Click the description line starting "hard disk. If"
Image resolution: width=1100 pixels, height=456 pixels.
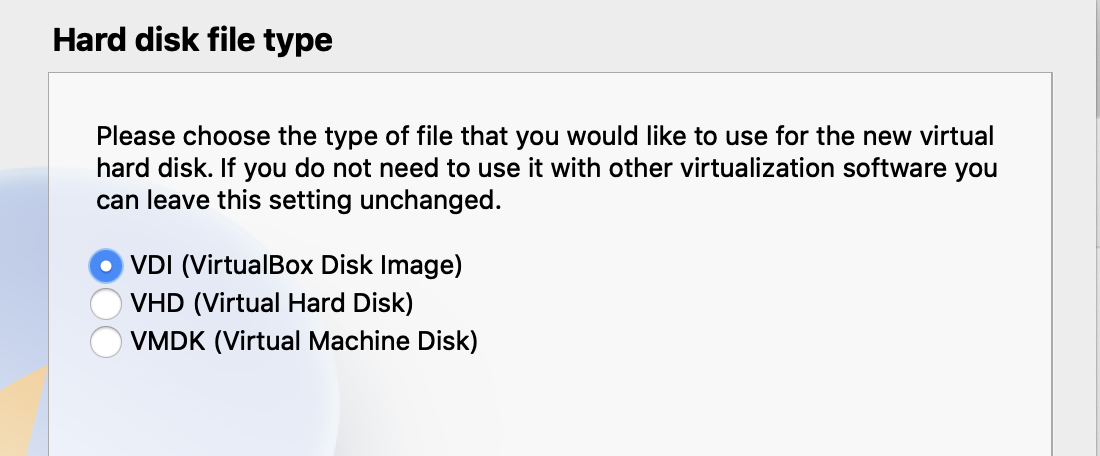coord(545,168)
